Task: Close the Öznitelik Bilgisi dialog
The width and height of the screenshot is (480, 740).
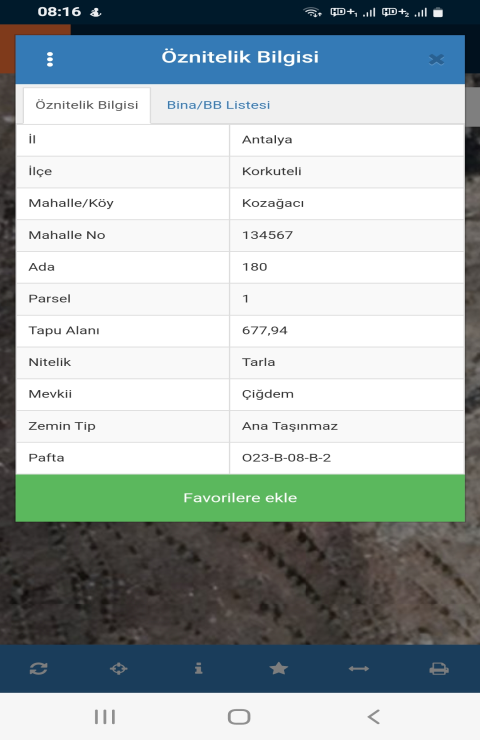Action: click(x=437, y=59)
